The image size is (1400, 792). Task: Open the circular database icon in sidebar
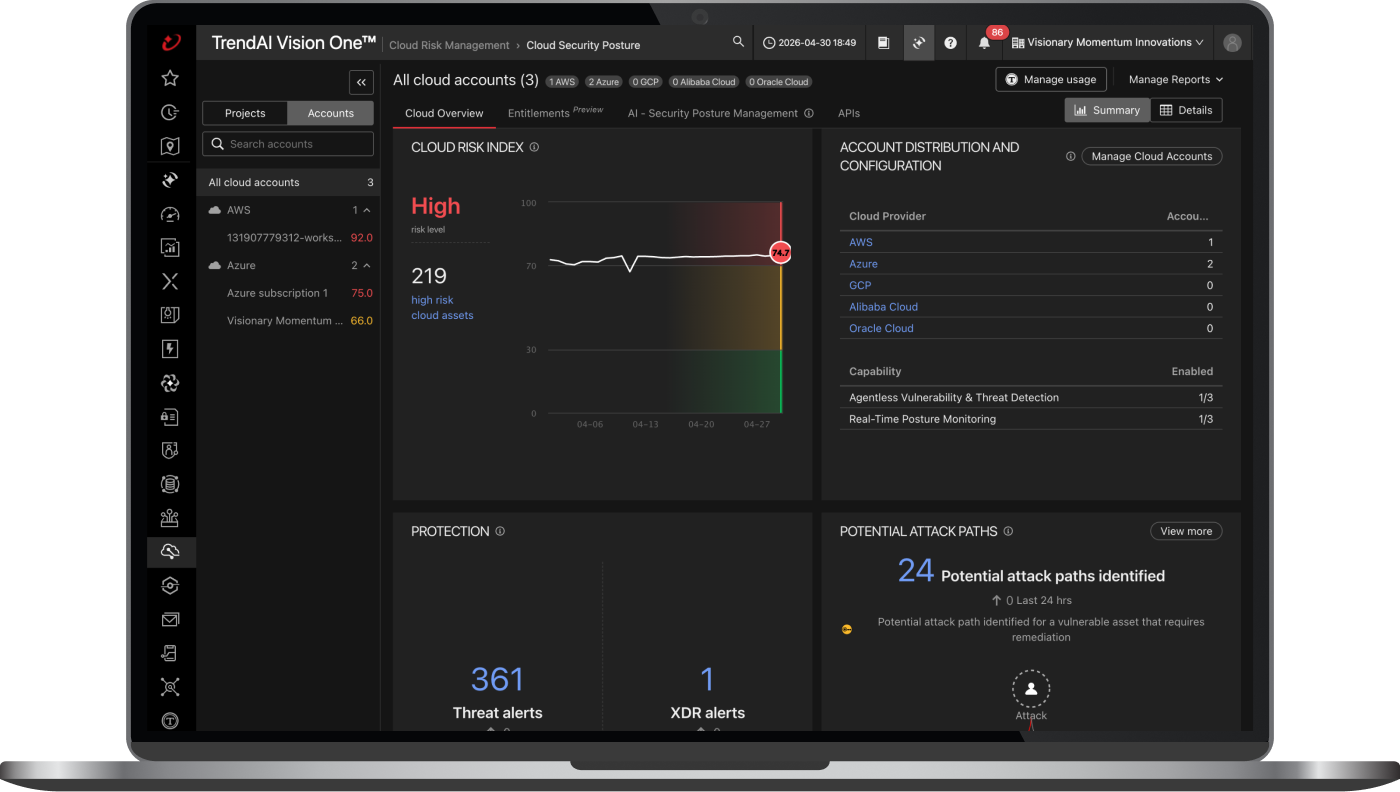coord(170,484)
